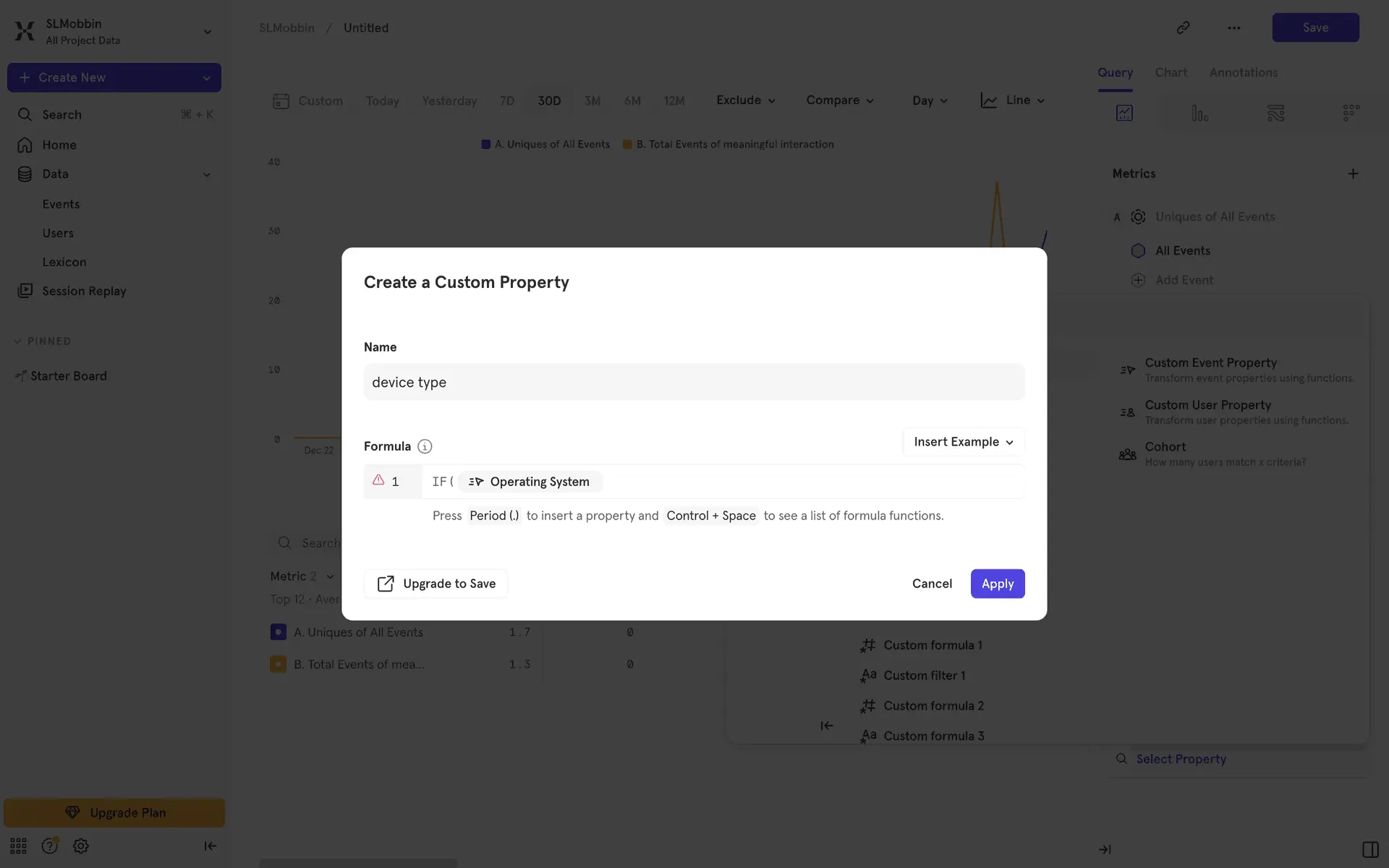Click the Apply button
This screenshot has height=868, width=1389.
pos(997,584)
